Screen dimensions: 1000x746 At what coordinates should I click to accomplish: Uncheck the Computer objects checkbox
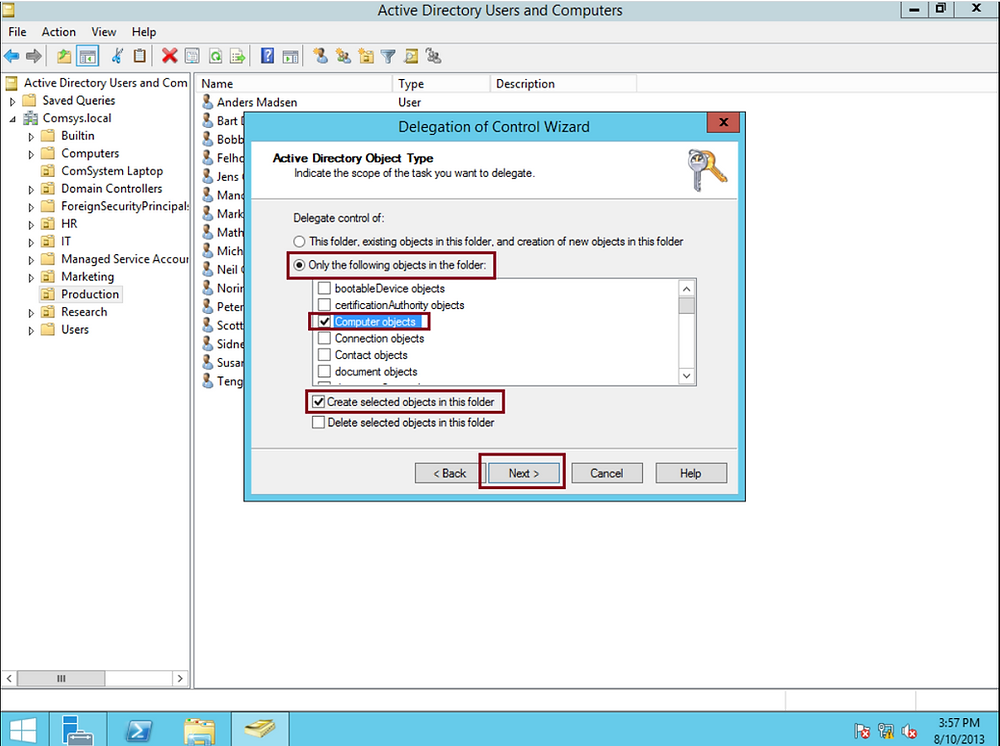tap(324, 321)
